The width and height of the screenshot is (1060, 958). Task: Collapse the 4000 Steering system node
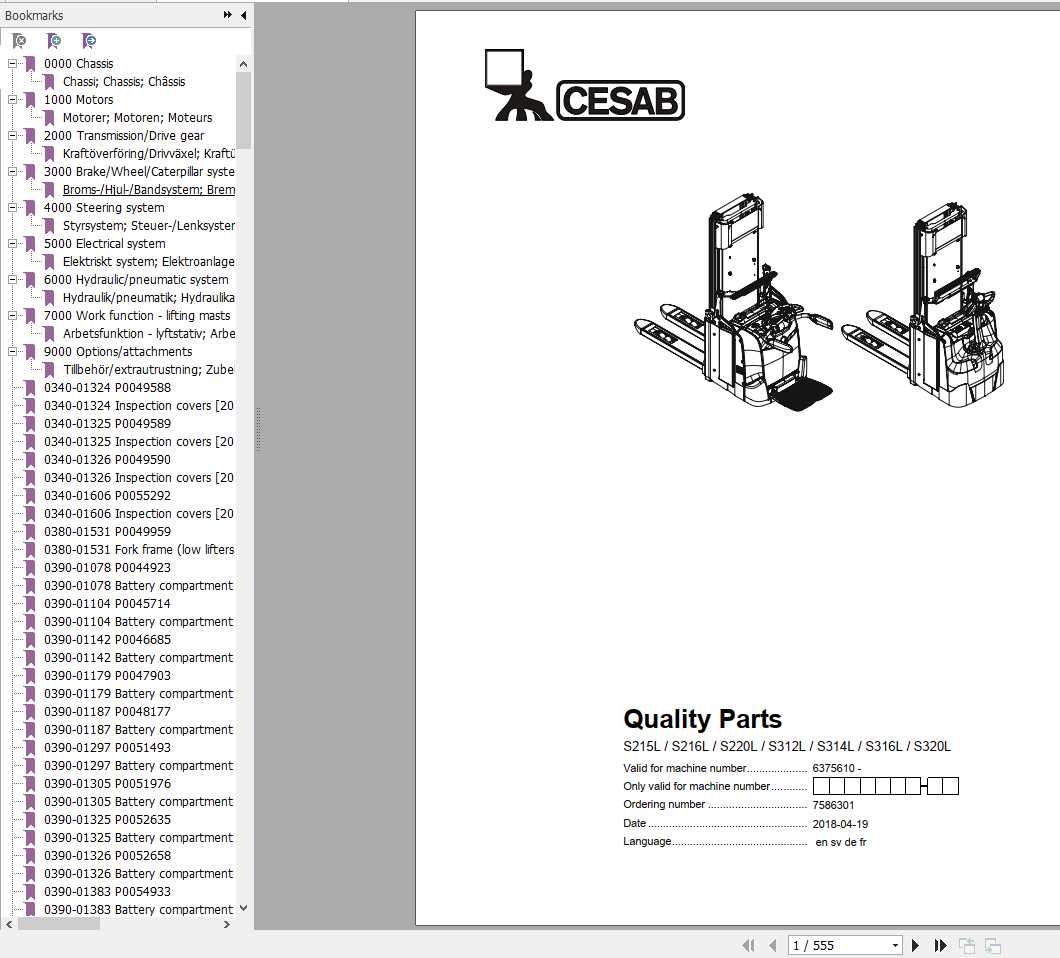click(x=12, y=208)
